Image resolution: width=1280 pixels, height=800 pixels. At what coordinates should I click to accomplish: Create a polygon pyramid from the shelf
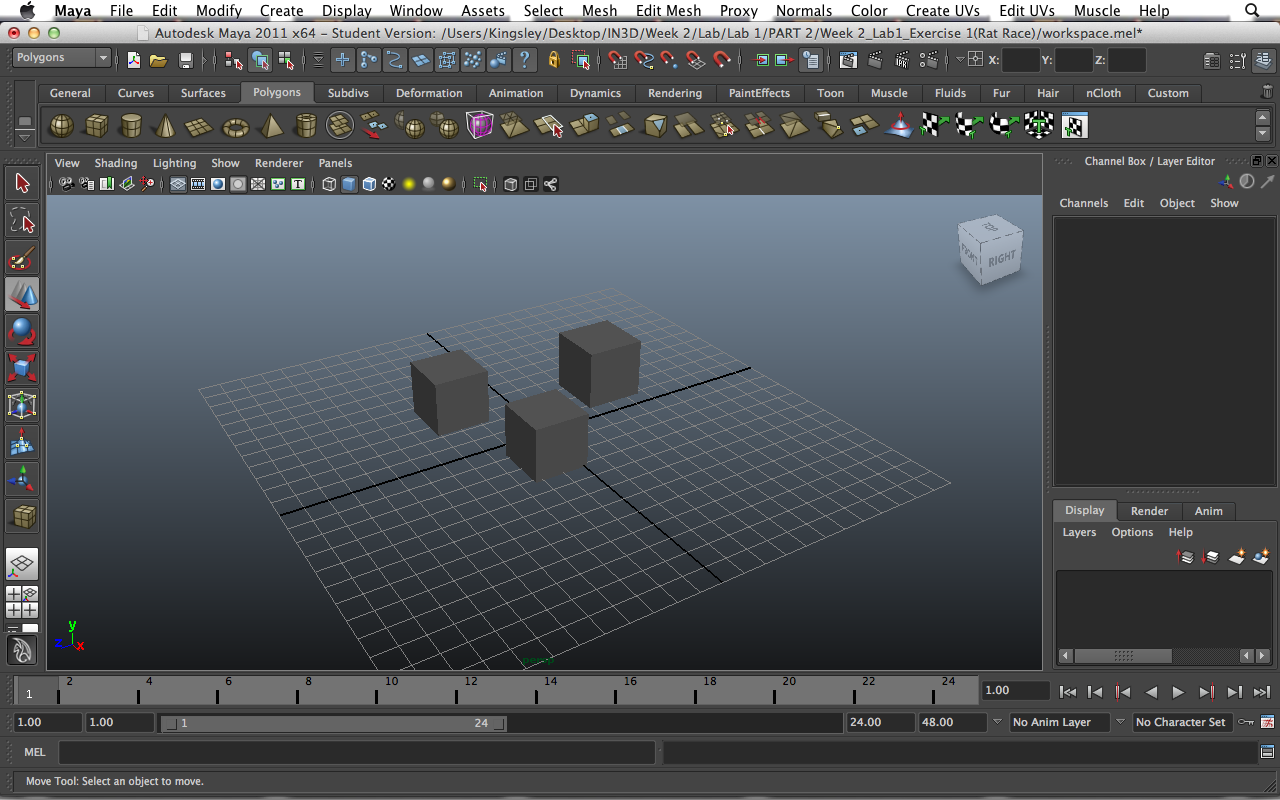click(270, 126)
